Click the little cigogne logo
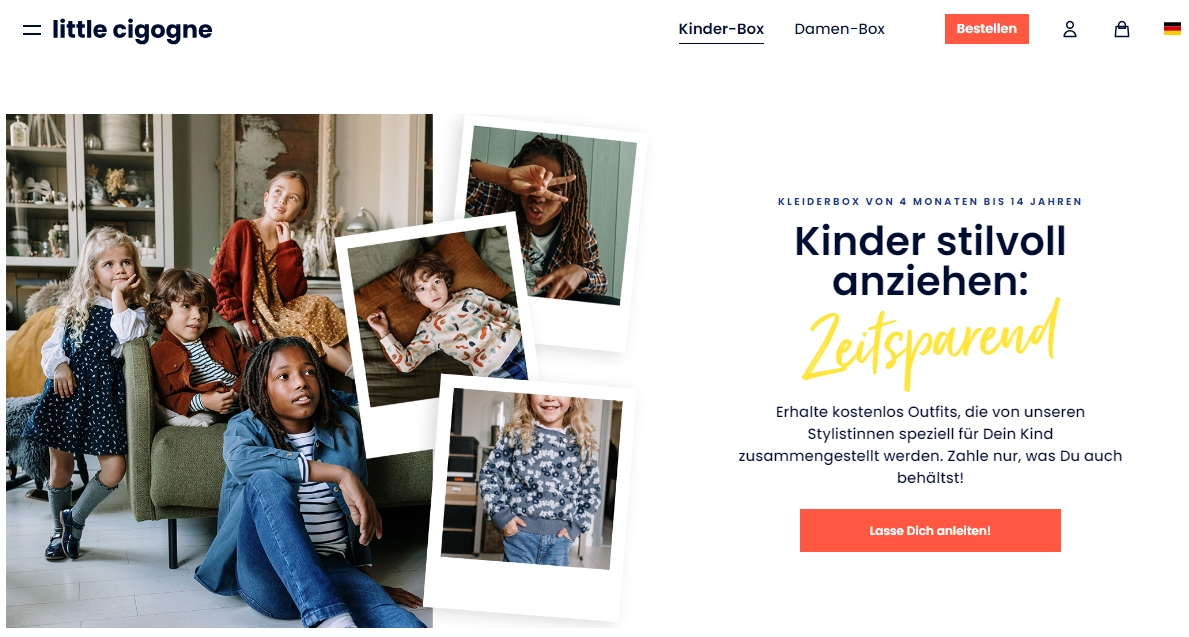Screen dimensions: 1189x637 point(132,30)
